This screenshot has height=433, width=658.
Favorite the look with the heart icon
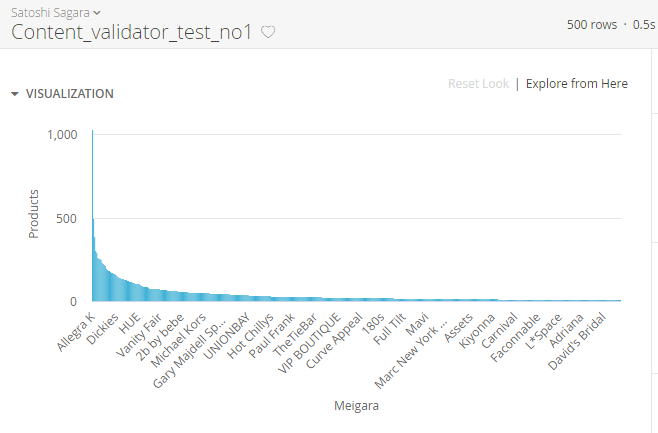click(x=268, y=32)
